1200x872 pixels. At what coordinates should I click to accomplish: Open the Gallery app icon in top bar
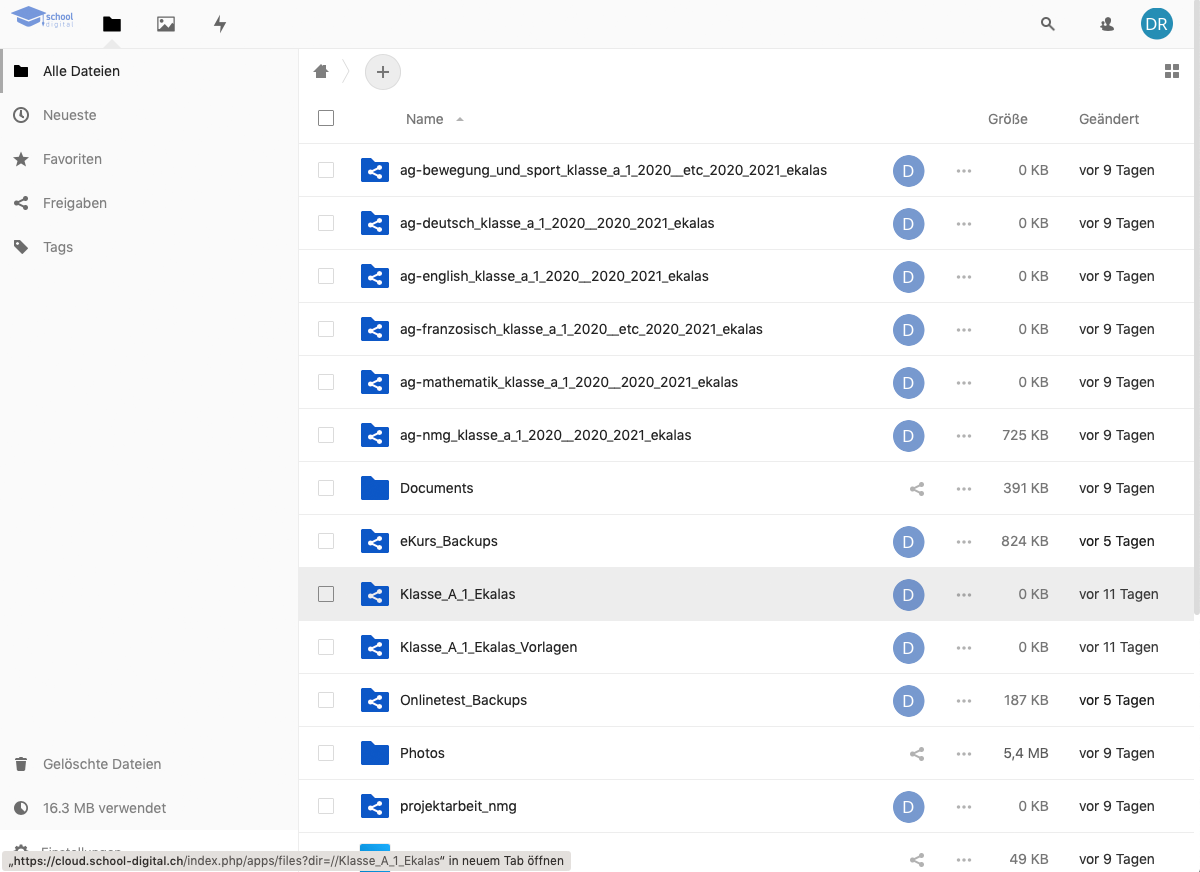coord(166,24)
